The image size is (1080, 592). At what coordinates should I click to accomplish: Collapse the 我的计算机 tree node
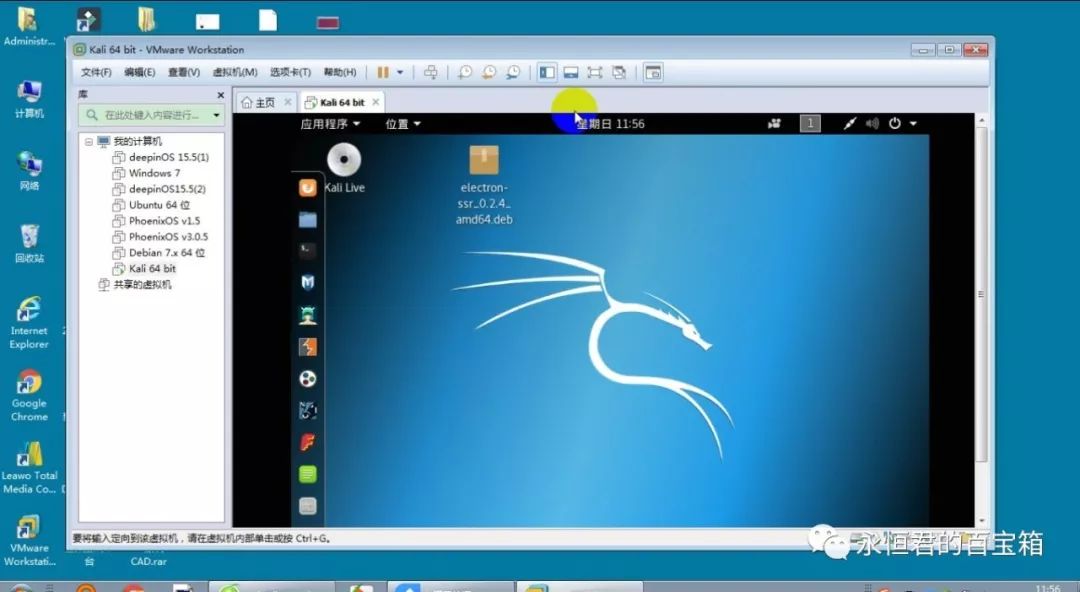point(89,142)
